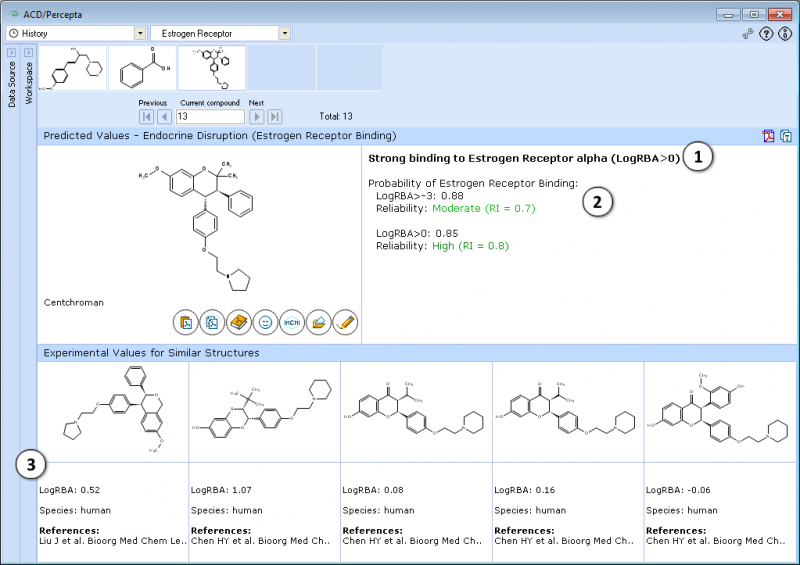800x565 pixels.
Task: Open the wrench settings icon
Action: click(747, 34)
